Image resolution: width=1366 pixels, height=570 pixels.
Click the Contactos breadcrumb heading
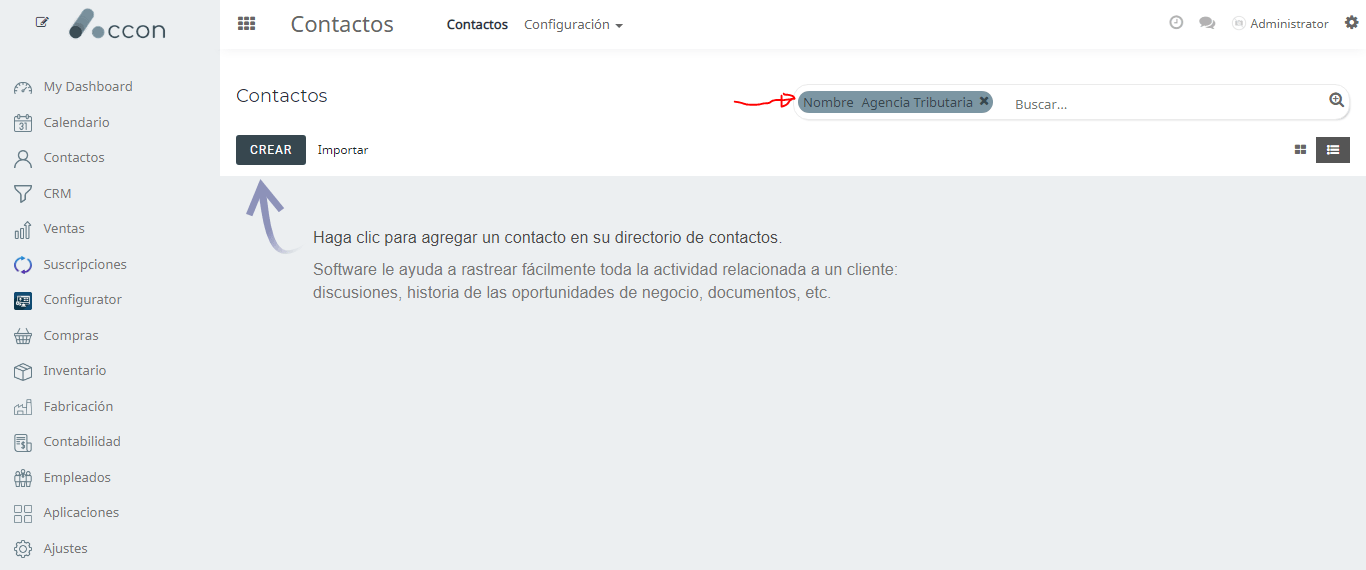tap(282, 96)
